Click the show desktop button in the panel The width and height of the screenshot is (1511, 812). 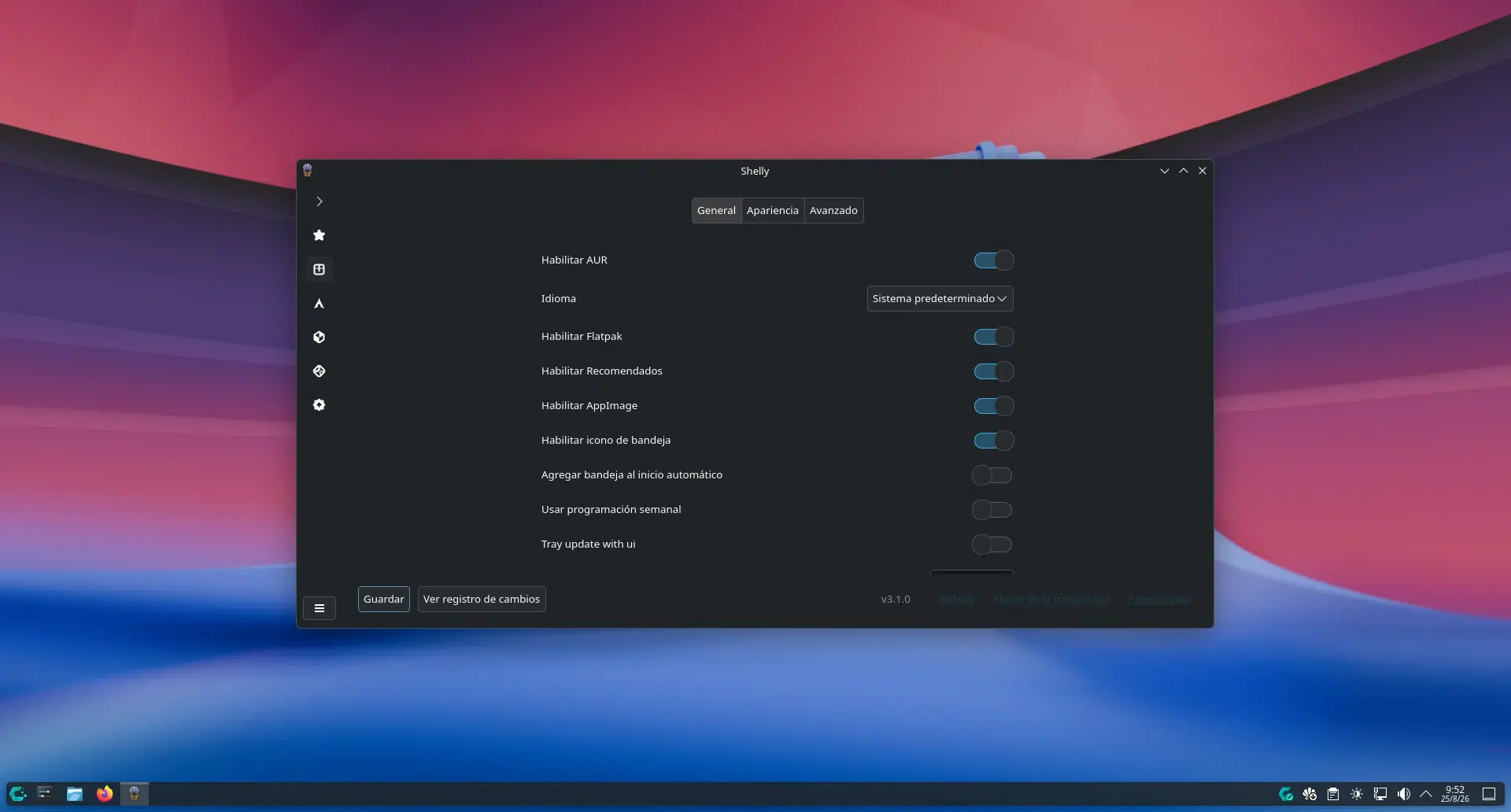click(1489, 794)
